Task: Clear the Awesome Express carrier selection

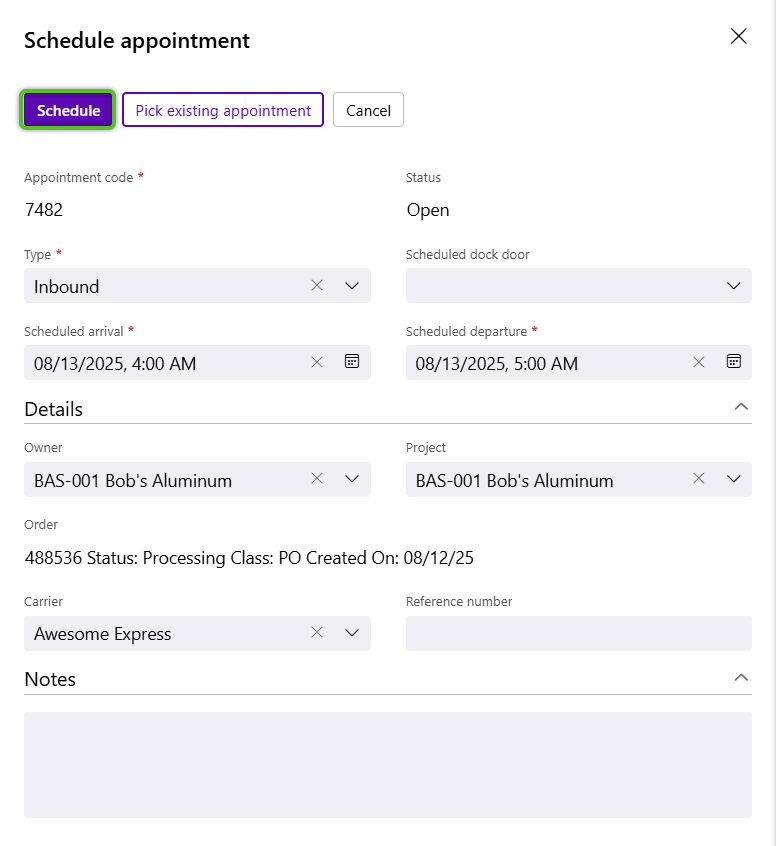Action: pos(317,632)
